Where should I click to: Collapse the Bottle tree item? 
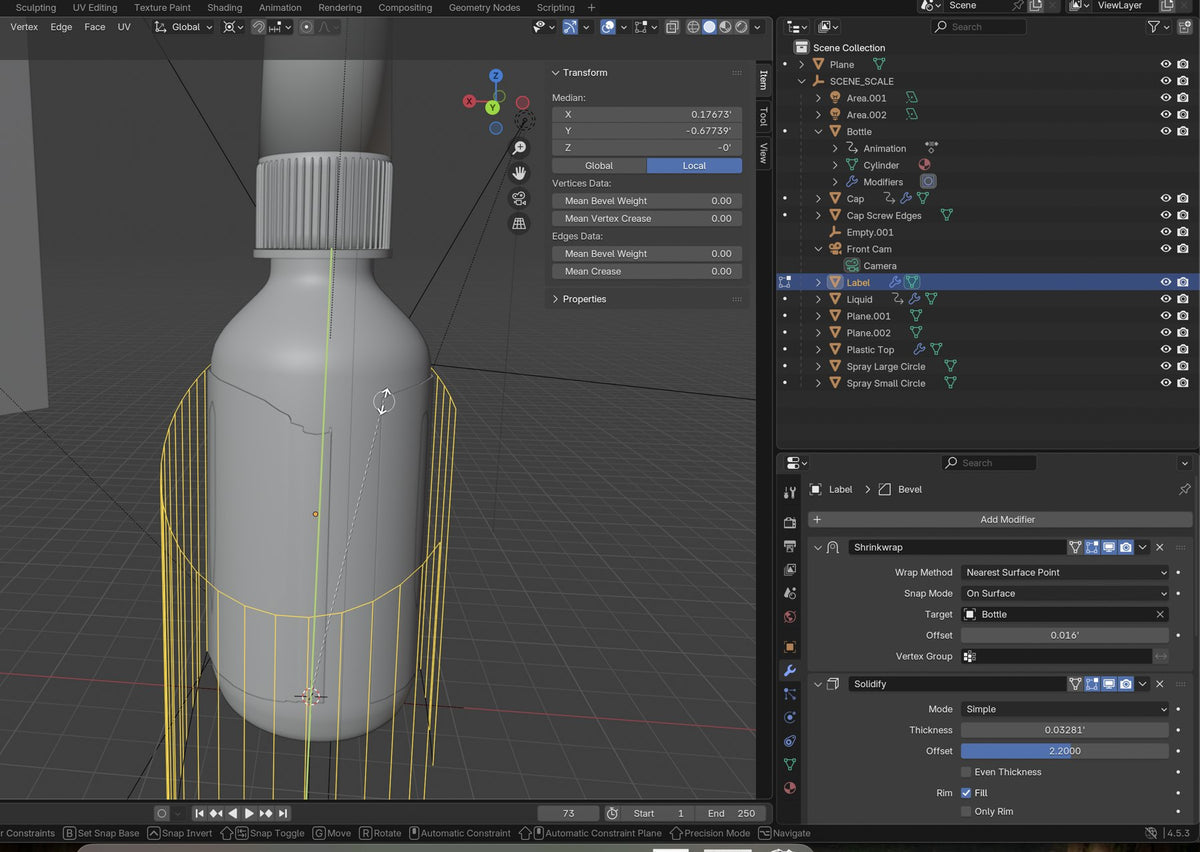click(818, 131)
